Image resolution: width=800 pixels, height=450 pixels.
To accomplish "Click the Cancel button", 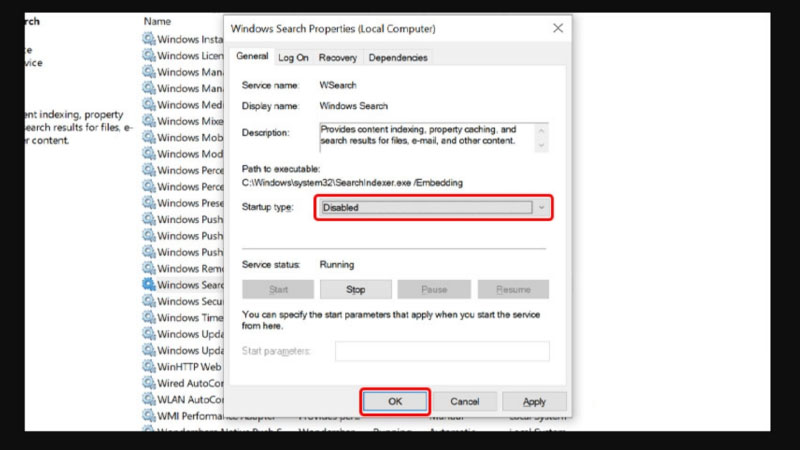I will pyautogui.click(x=465, y=401).
